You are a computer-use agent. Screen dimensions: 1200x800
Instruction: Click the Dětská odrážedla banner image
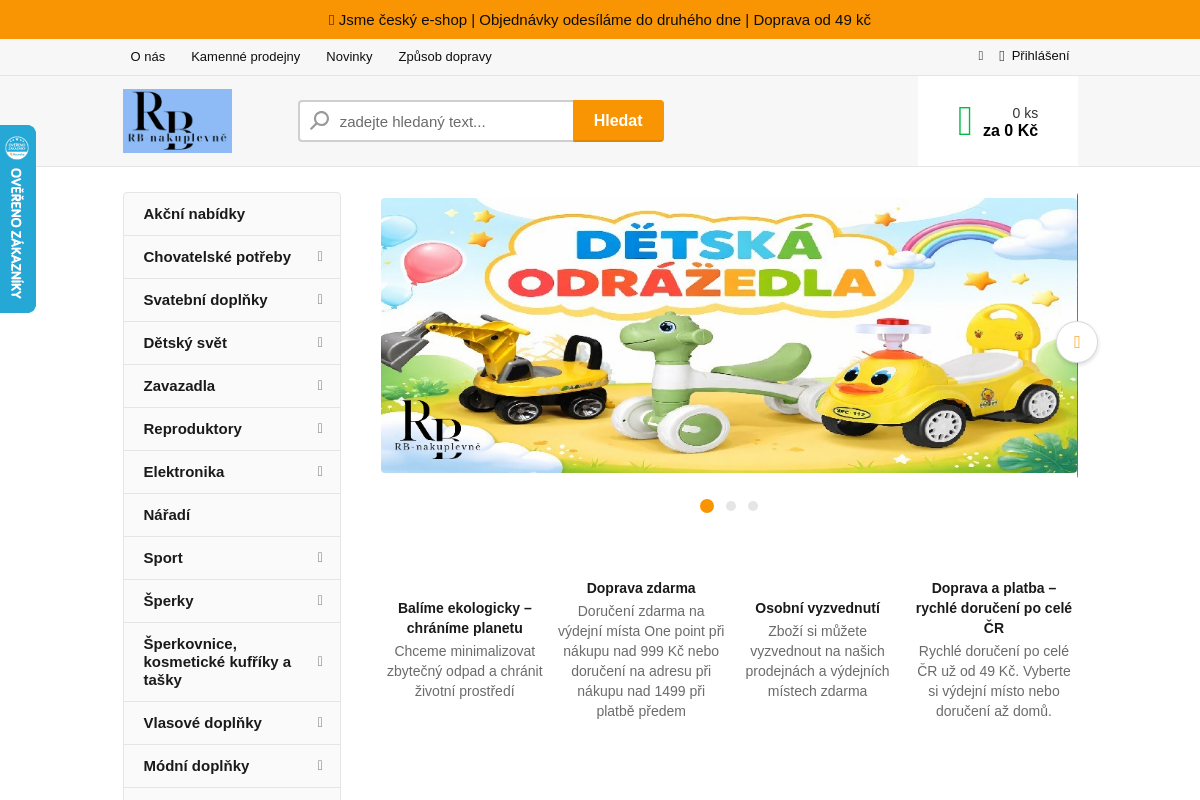[728, 335]
